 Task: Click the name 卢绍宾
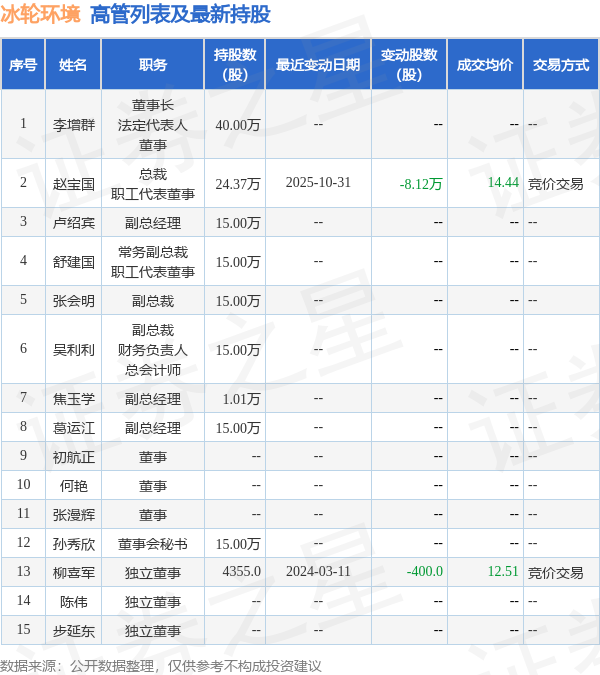(x=74, y=223)
